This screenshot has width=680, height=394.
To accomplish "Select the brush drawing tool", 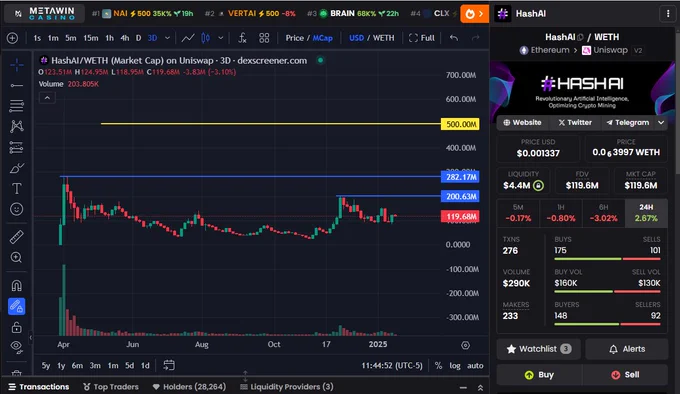I will pos(16,168).
